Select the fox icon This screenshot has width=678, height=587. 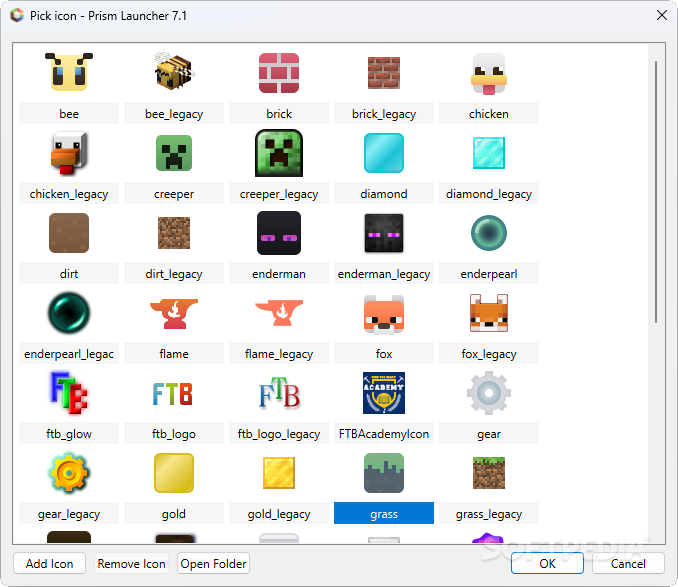(384, 314)
